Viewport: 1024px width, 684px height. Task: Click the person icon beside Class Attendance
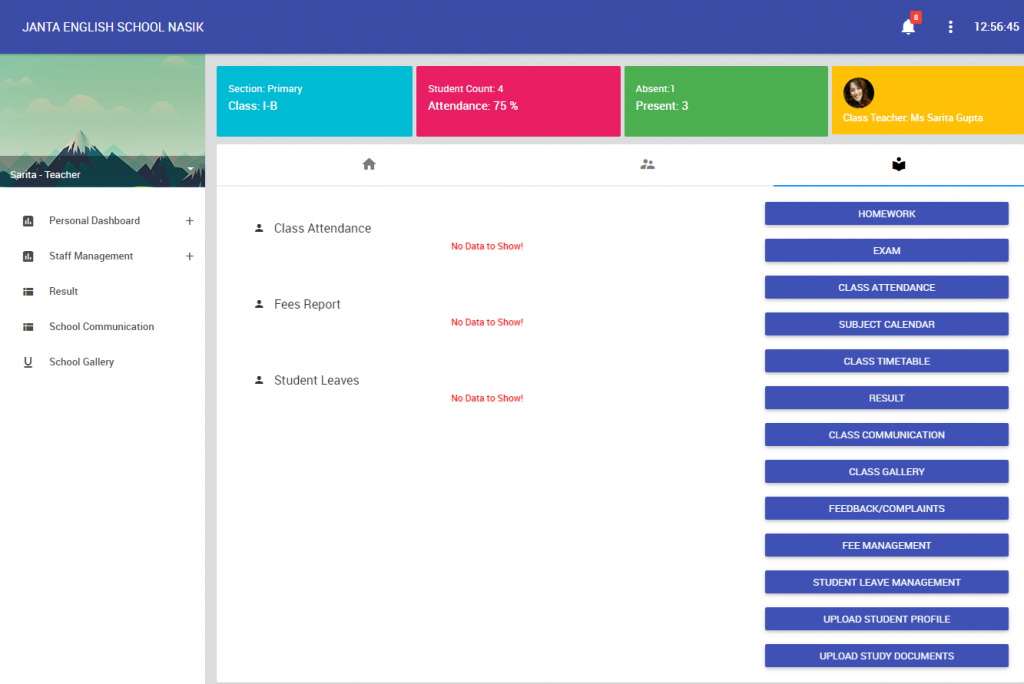coord(259,228)
